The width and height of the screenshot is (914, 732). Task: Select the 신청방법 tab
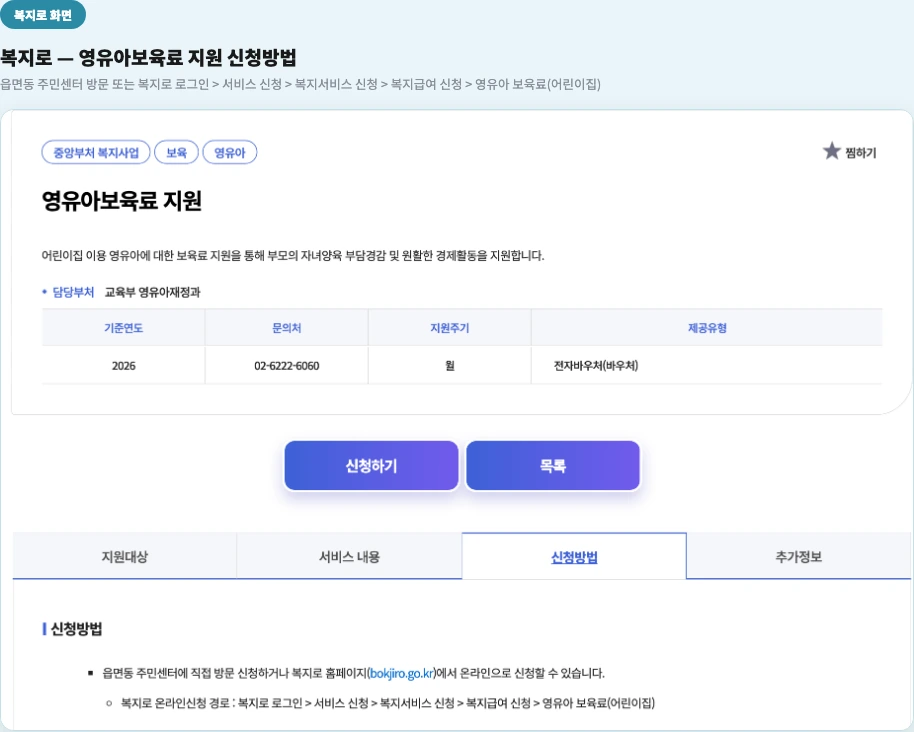pos(574,557)
